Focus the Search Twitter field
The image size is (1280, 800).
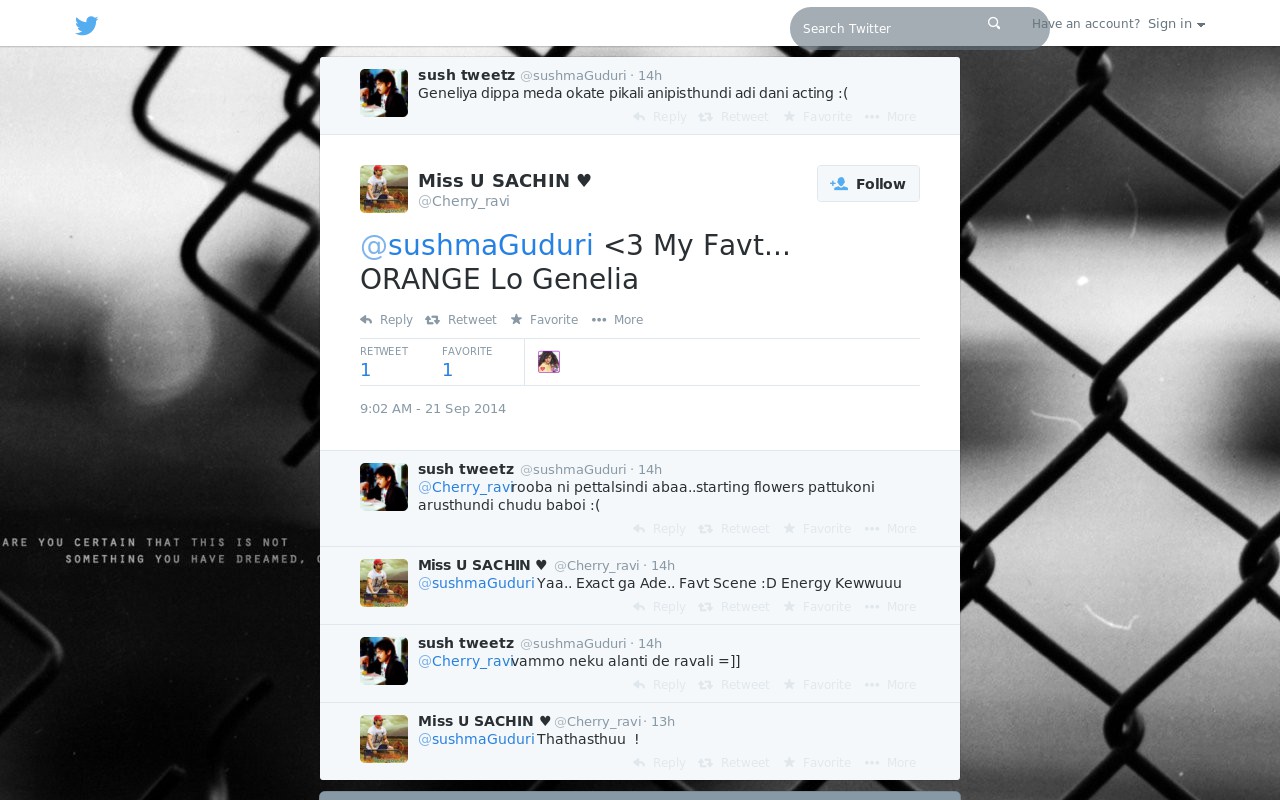click(890, 28)
